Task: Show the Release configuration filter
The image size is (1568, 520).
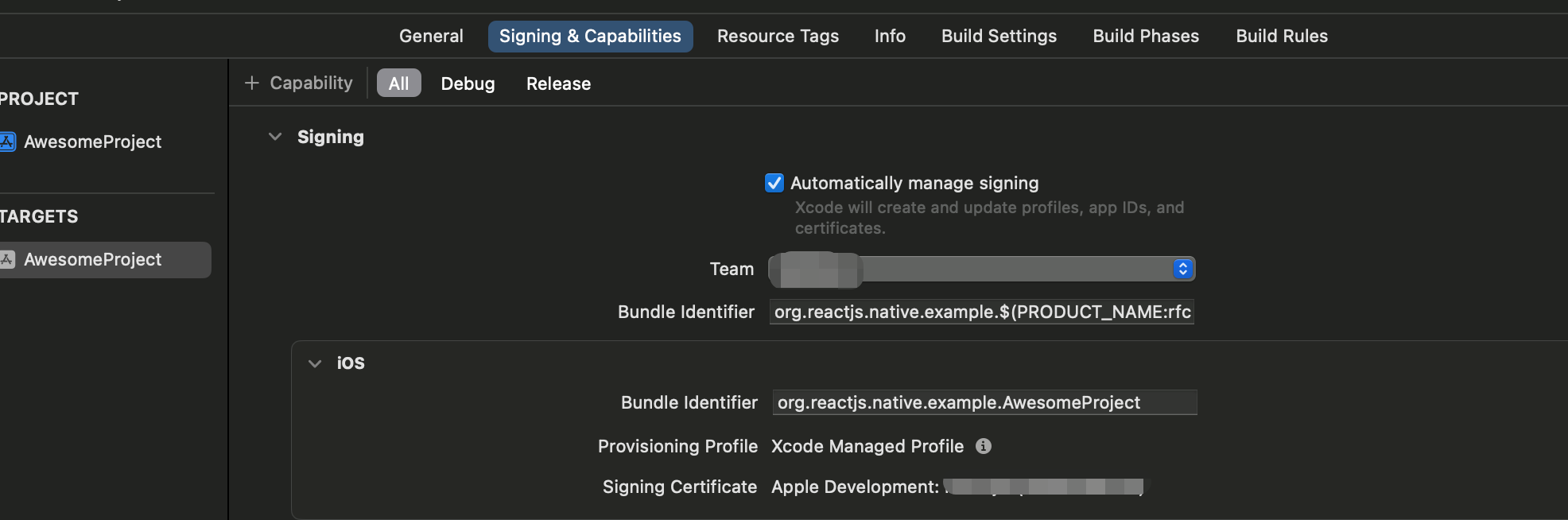Action: (558, 83)
